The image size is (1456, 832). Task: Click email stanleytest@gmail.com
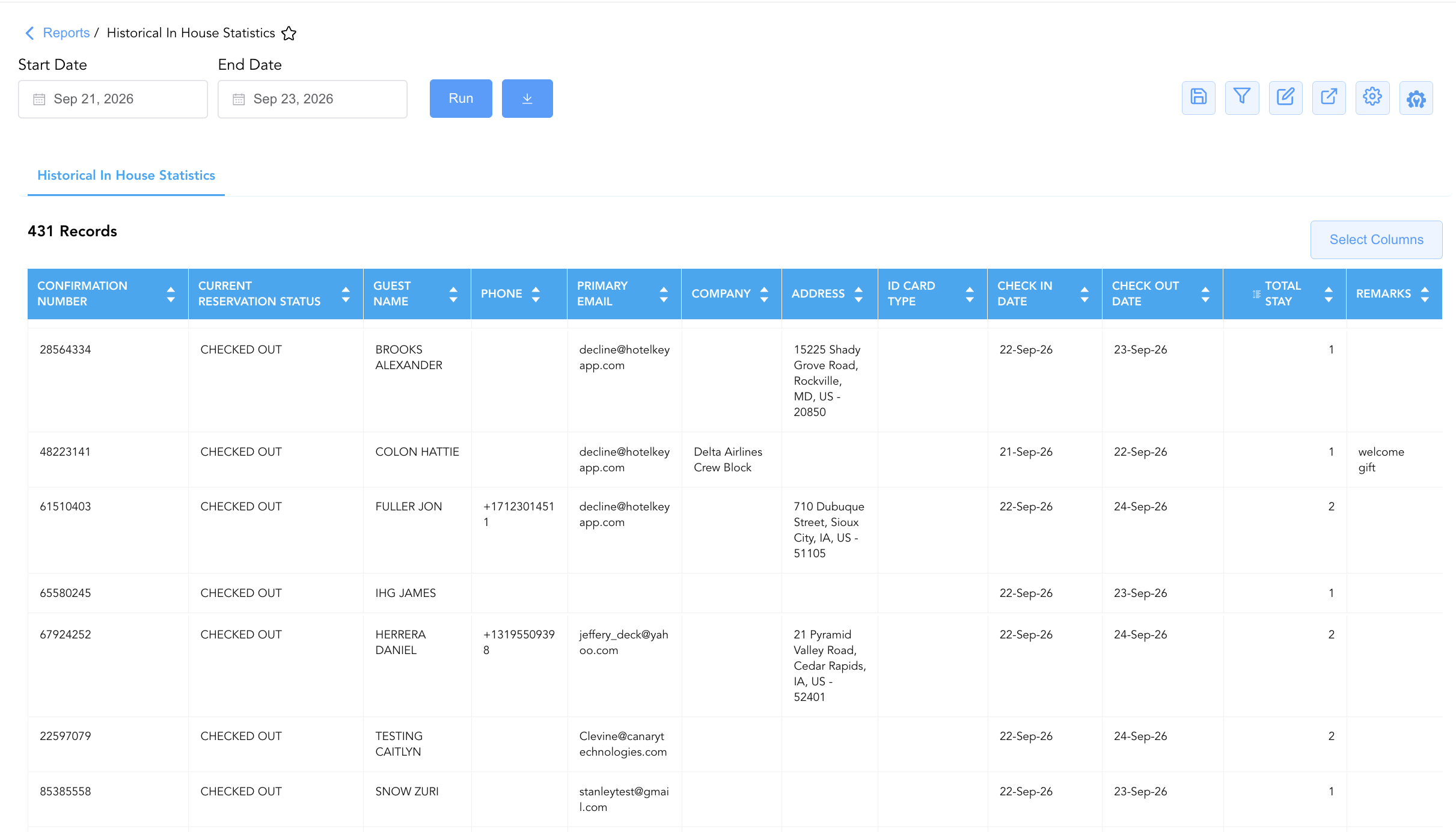click(x=624, y=799)
